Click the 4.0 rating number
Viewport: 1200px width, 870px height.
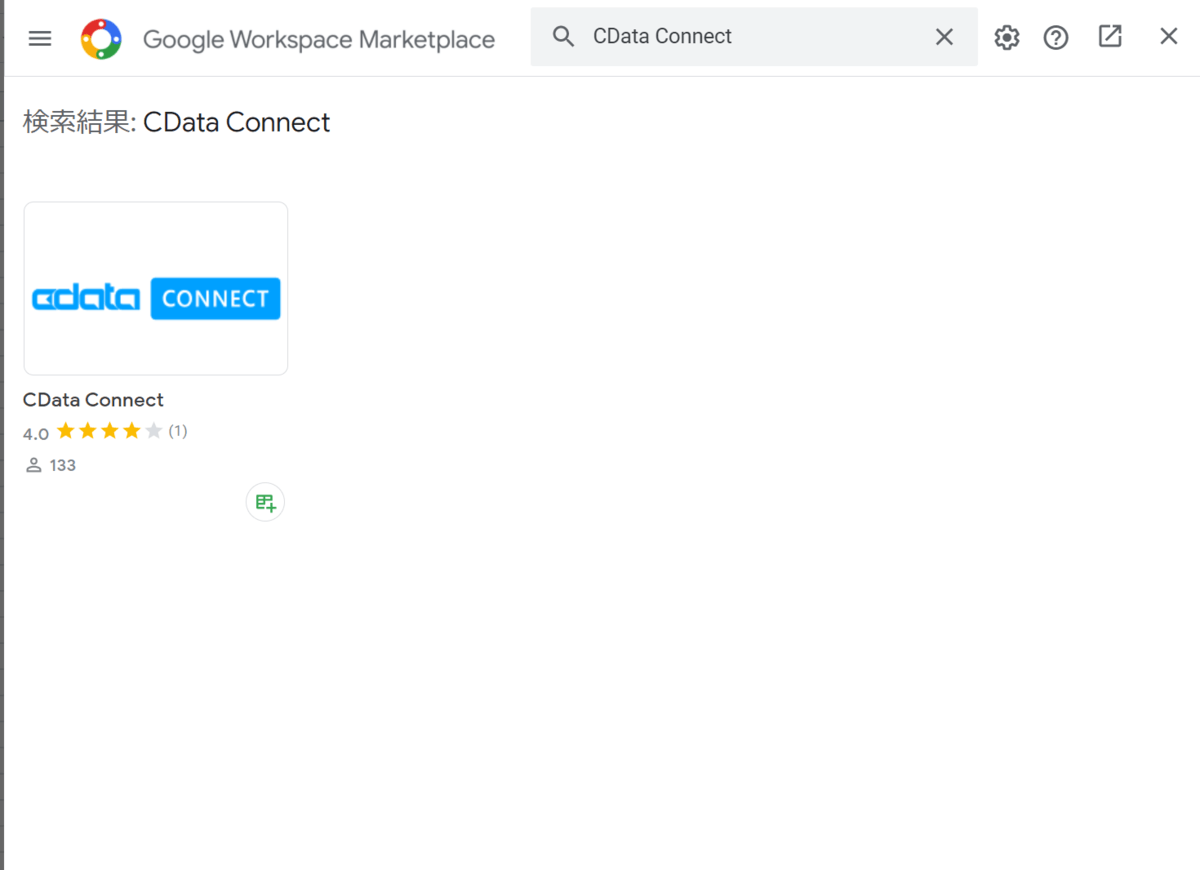point(36,433)
